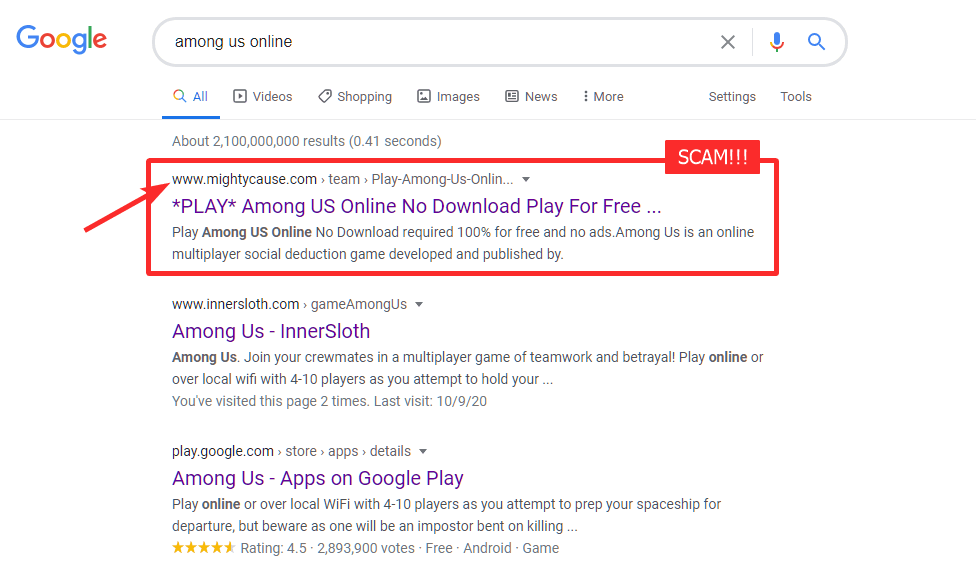Go to the News results tab
This screenshot has width=976, height=584.
click(531, 97)
